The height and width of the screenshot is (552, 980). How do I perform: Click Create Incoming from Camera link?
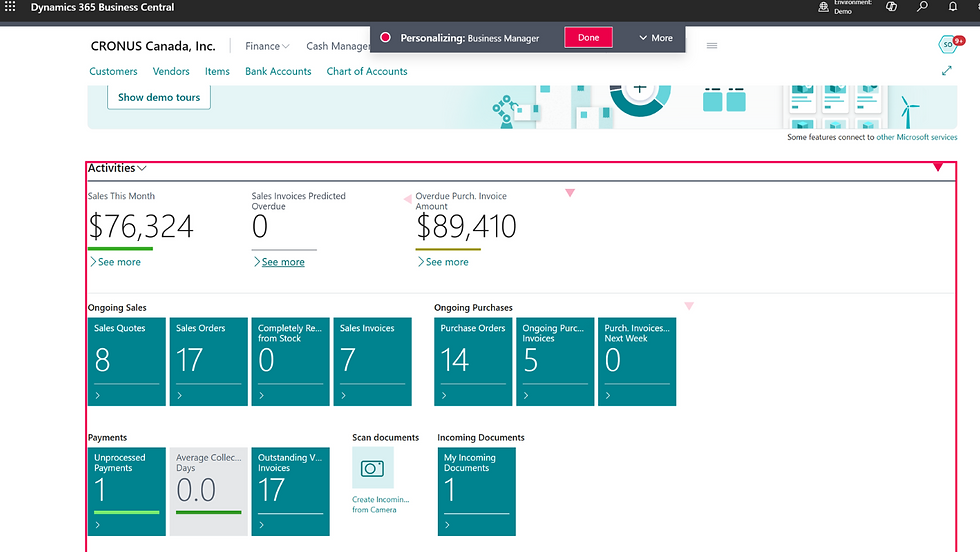click(380, 504)
